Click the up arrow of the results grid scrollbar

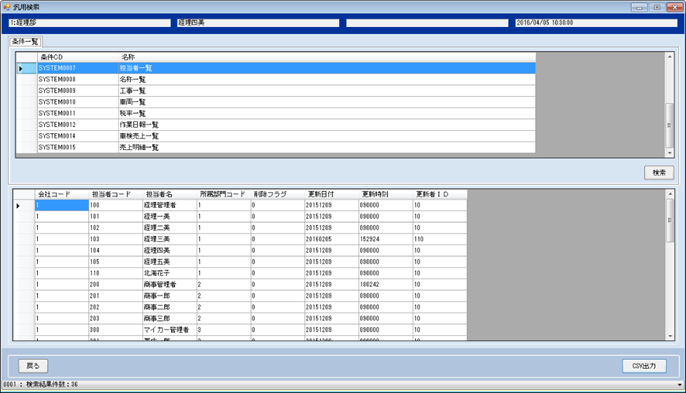tap(669, 194)
